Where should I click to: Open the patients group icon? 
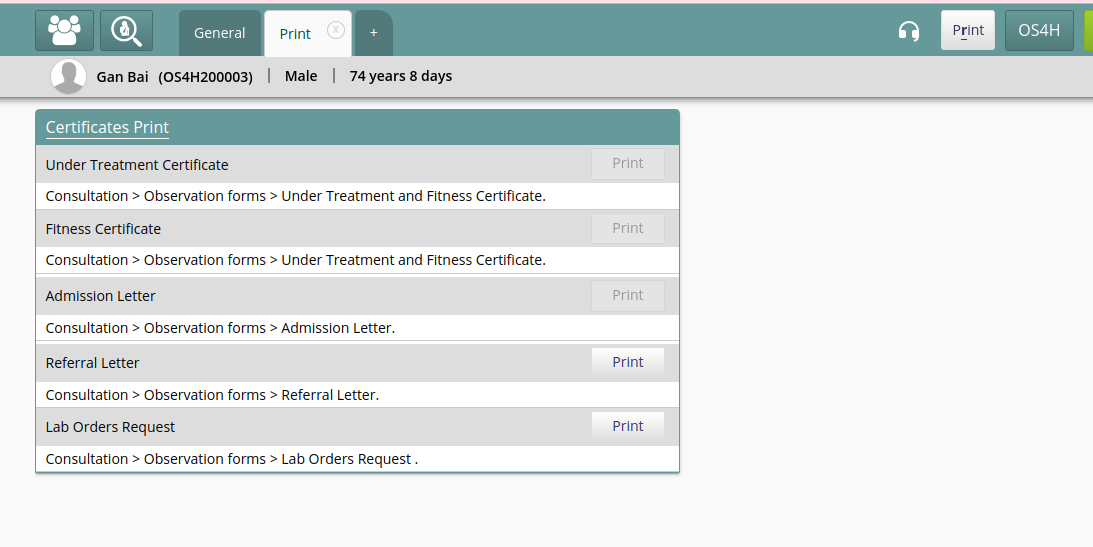[64, 31]
